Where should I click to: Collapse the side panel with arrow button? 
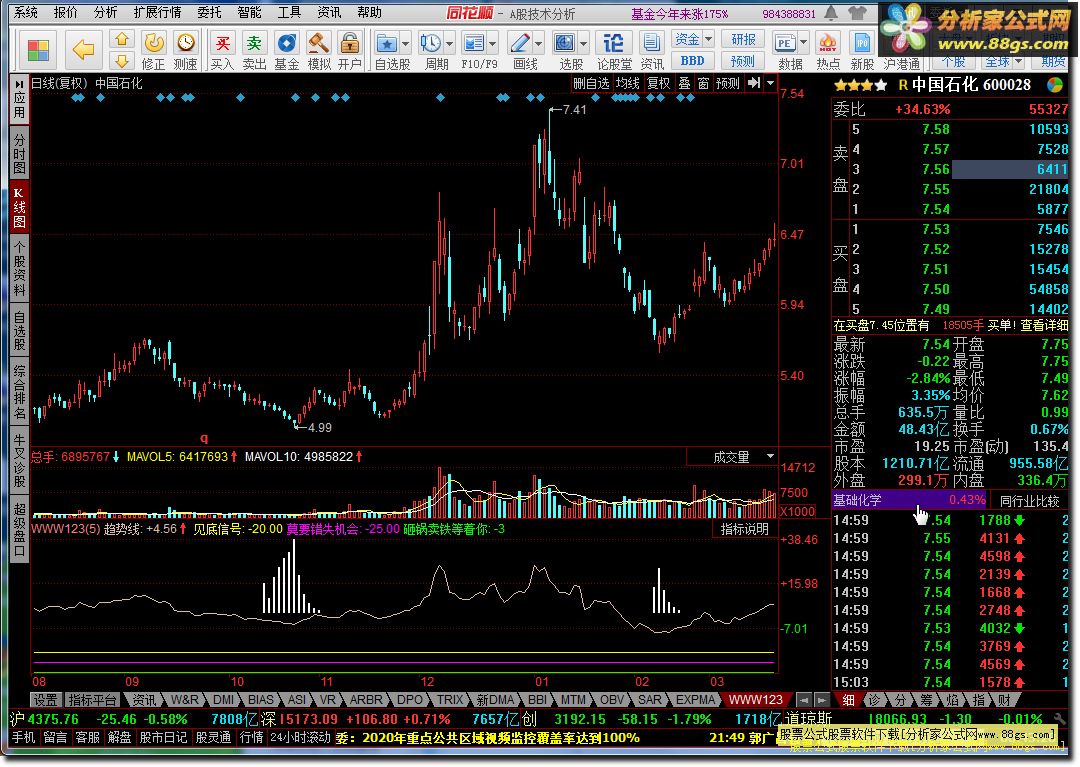[754, 83]
